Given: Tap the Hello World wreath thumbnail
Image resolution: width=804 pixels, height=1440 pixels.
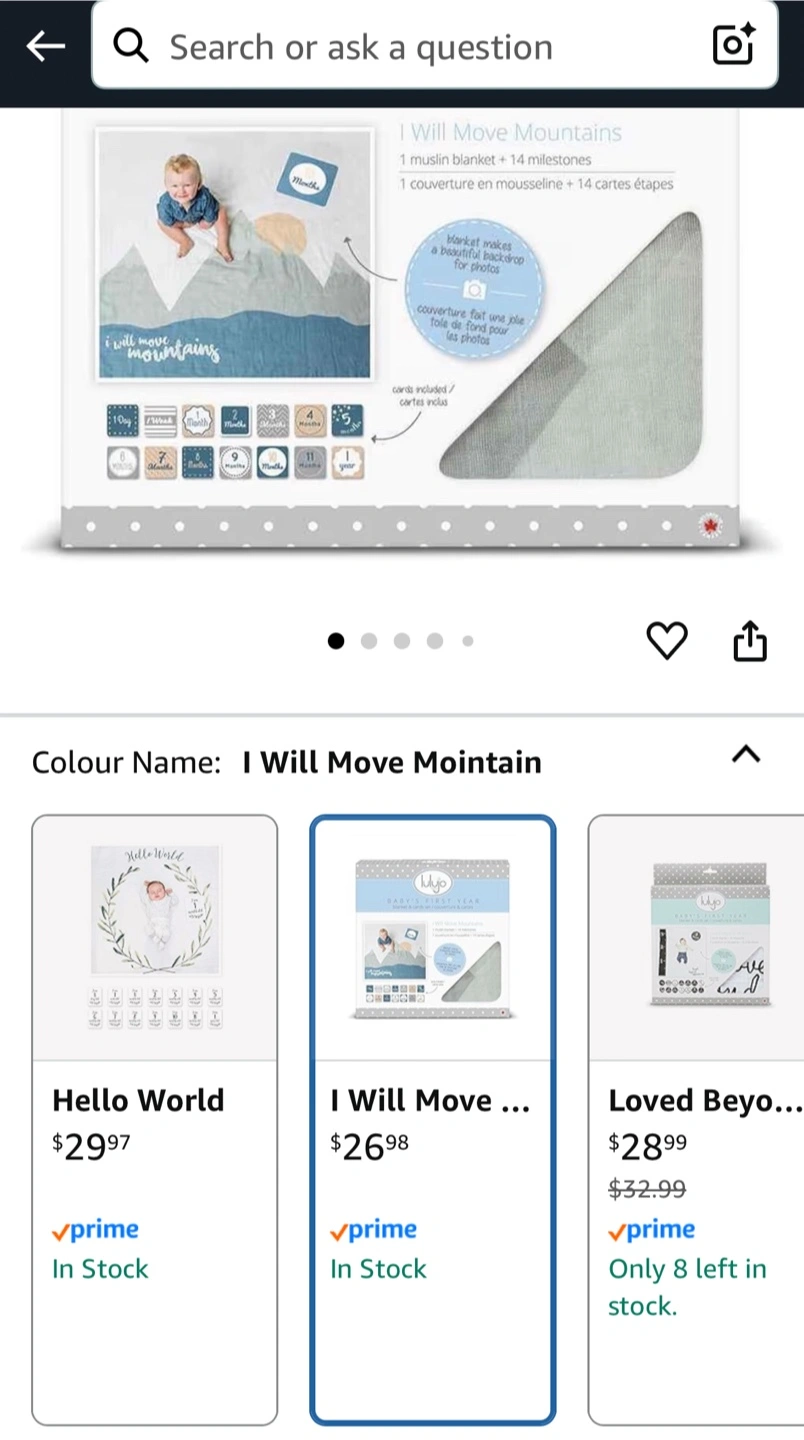Looking at the screenshot, I should (x=155, y=937).
